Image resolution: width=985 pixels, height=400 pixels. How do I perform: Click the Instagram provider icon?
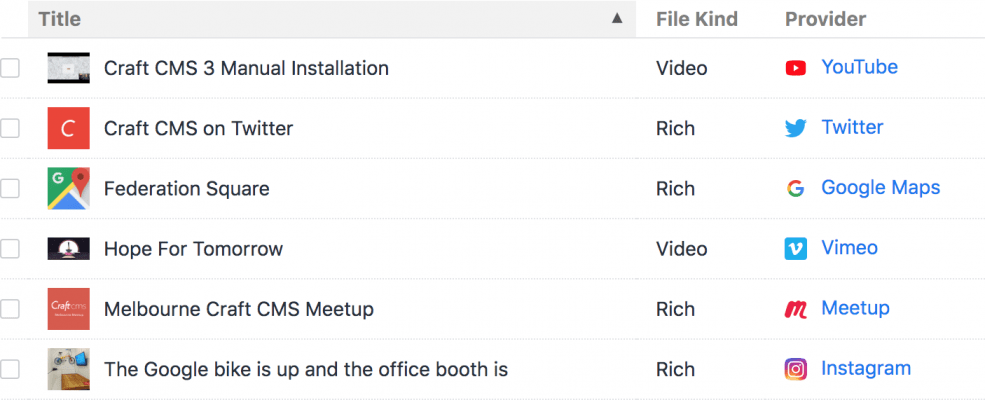tap(796, 369)
